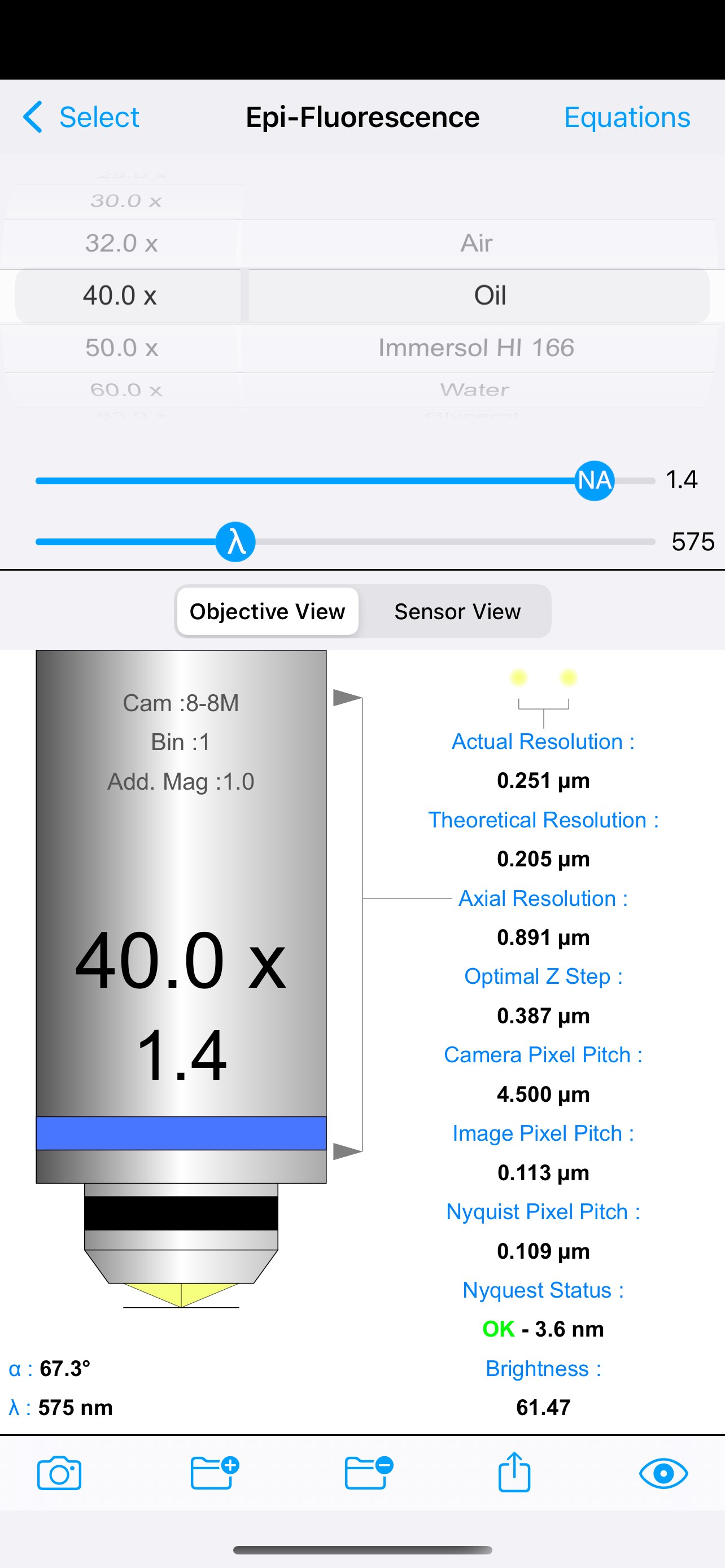Choose Air immersion medium
Viewport: 725px width, 1568px height.
pyautogui.click(x=476, y=243)
